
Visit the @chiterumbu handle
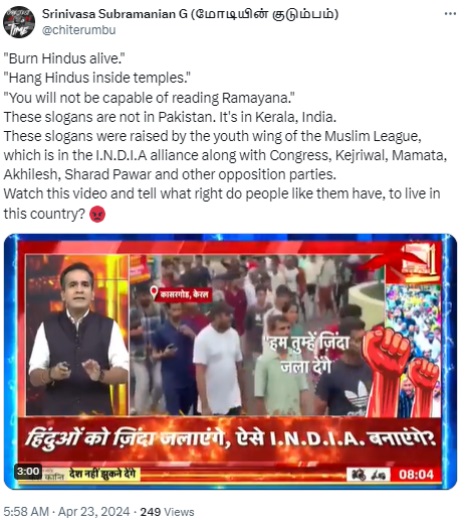tap(79, 30)
